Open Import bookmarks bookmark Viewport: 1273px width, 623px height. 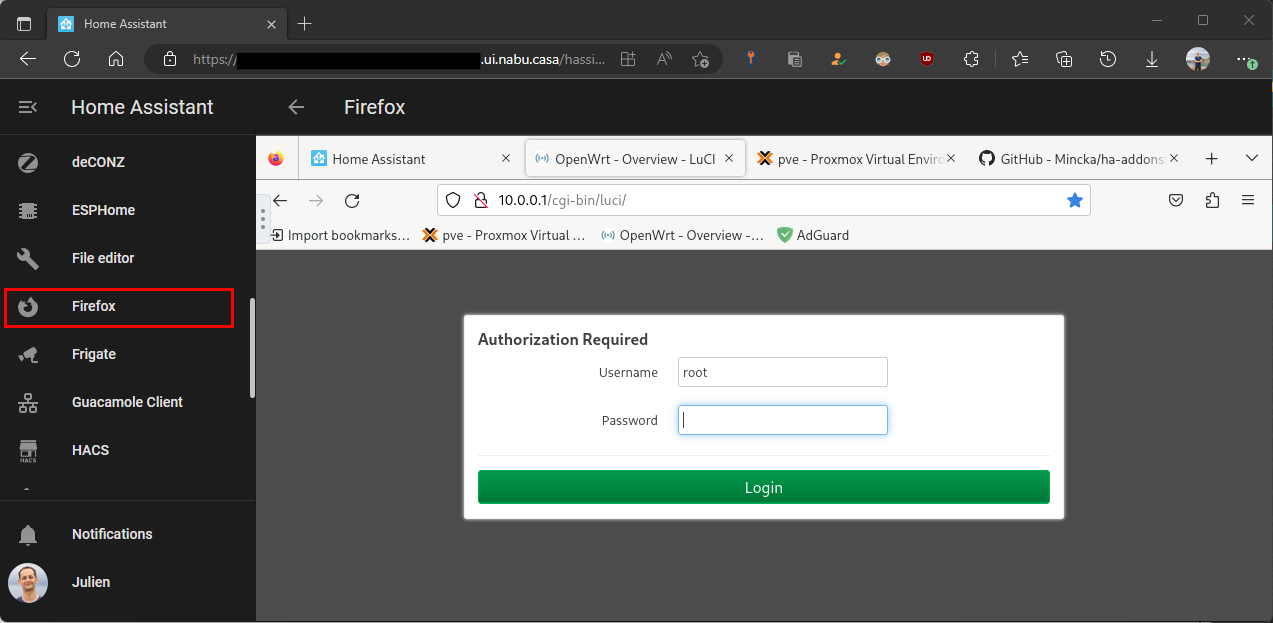point(340,235)
